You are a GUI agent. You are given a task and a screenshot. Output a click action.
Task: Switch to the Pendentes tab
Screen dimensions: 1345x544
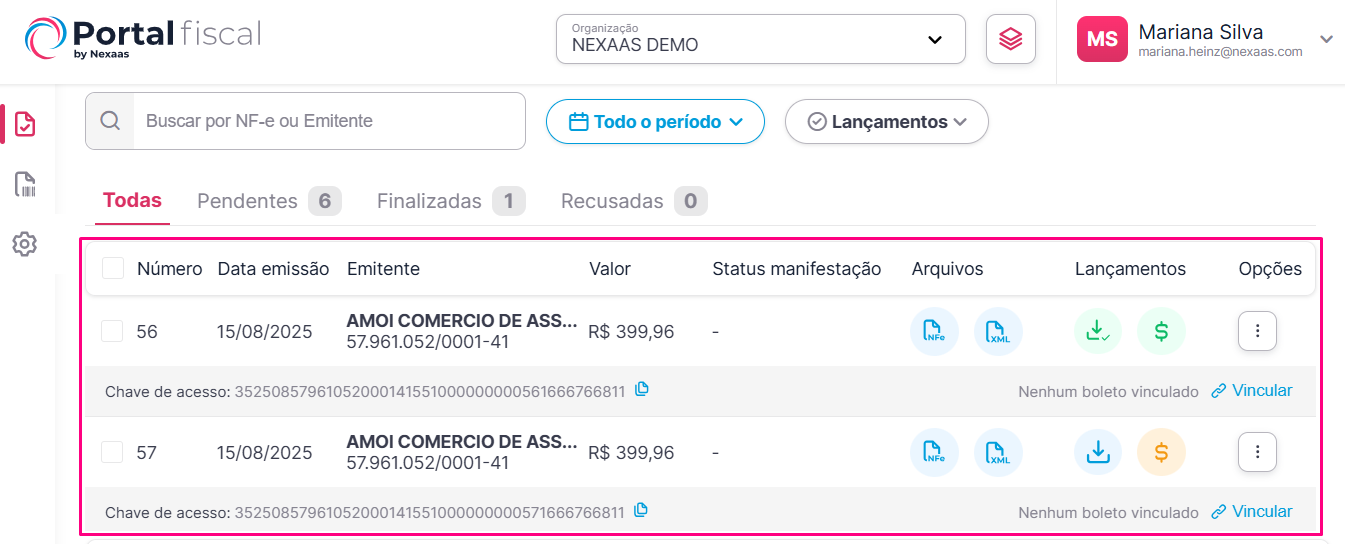(x=269, y=201)
